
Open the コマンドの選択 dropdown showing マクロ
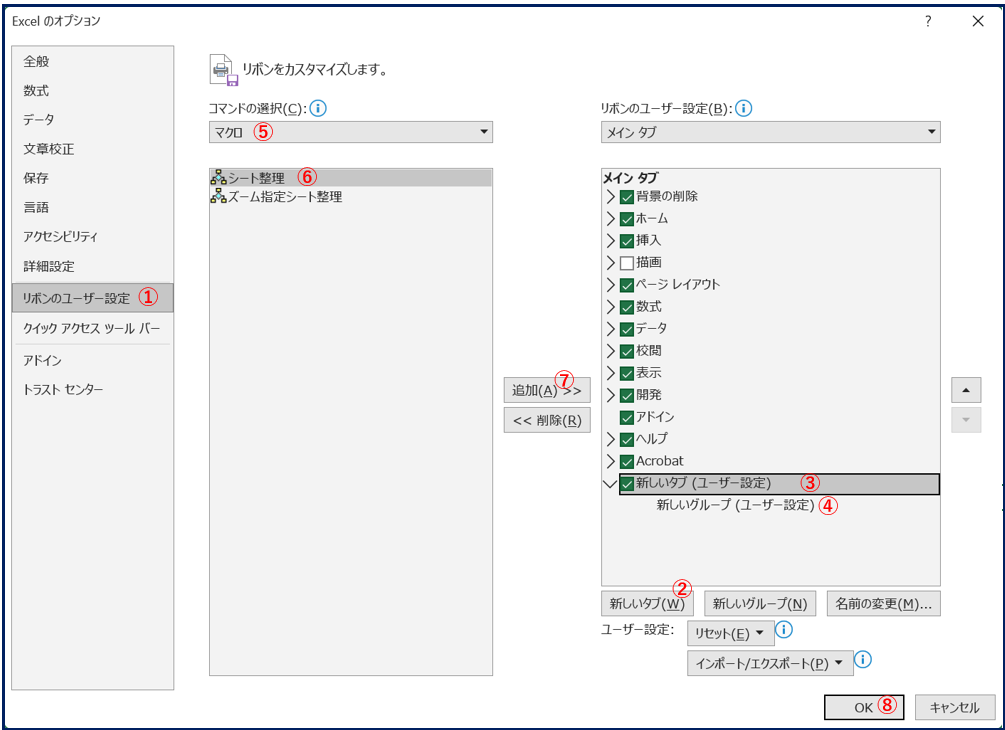(351, 132)
